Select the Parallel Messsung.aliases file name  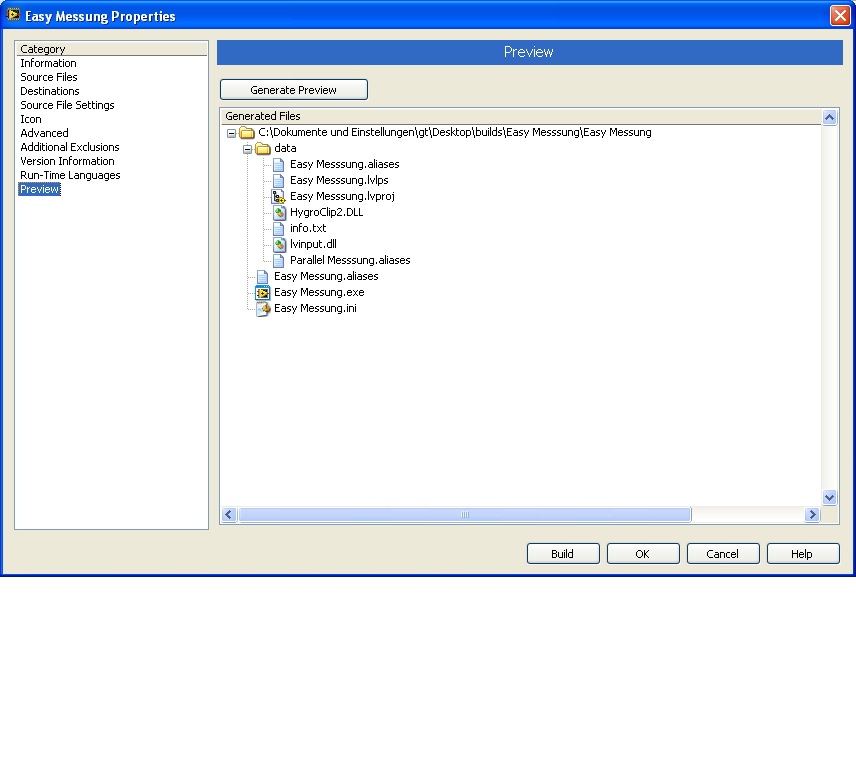coord(350,260)
